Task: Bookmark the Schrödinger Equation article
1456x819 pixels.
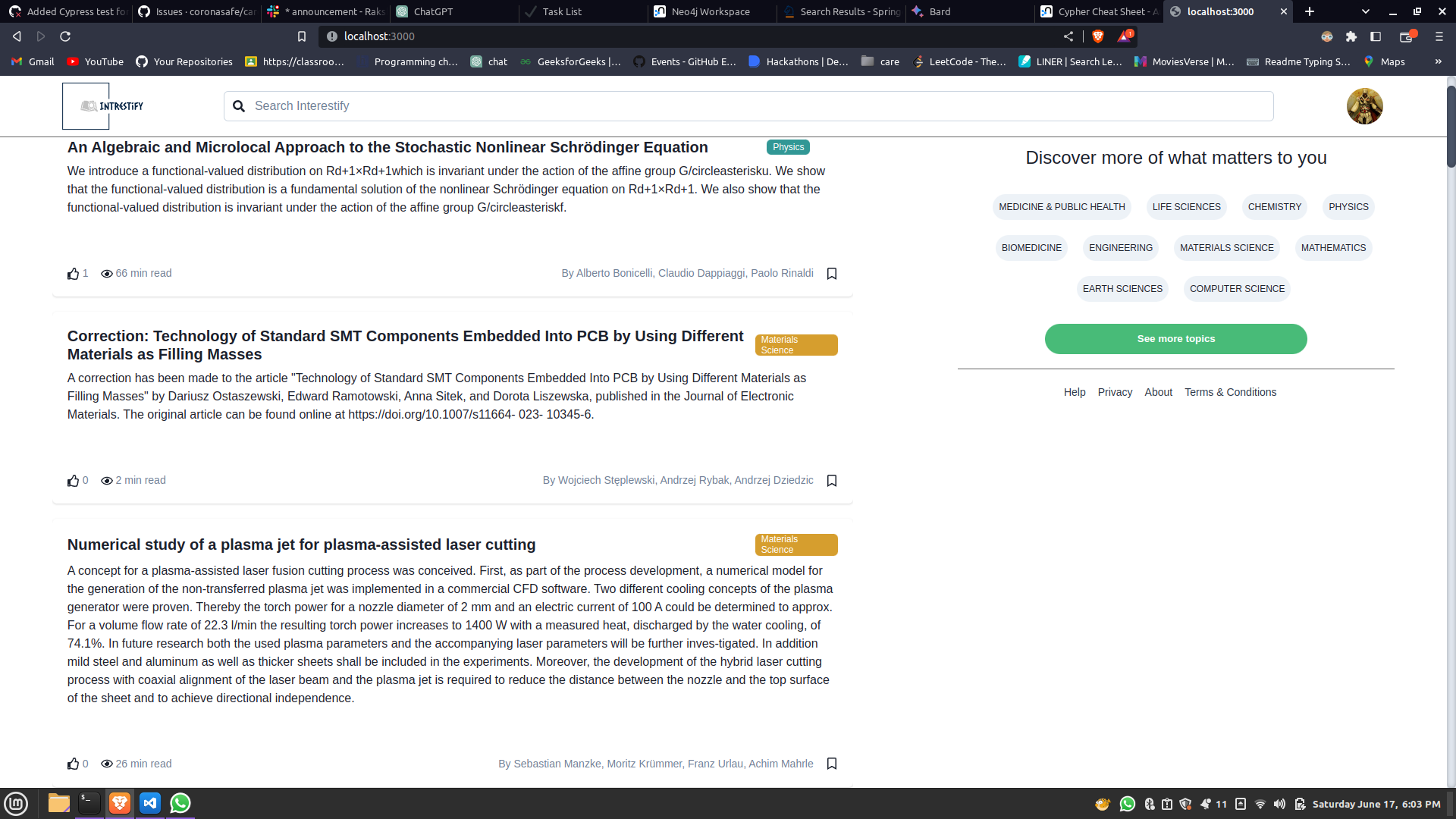Action: coord(832,274)
